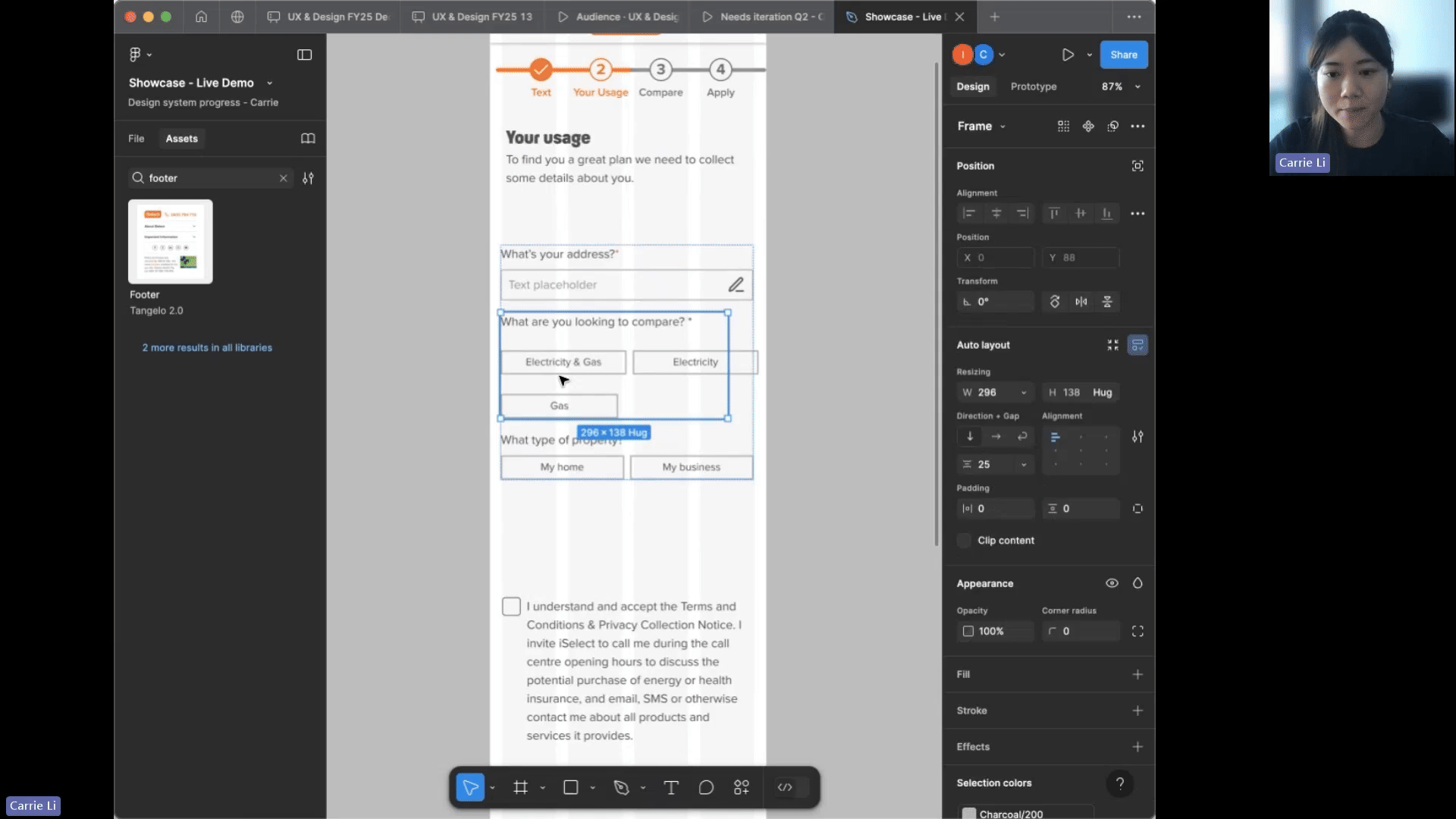Click the Footer component thumbnail

click(x=171, y=242)
